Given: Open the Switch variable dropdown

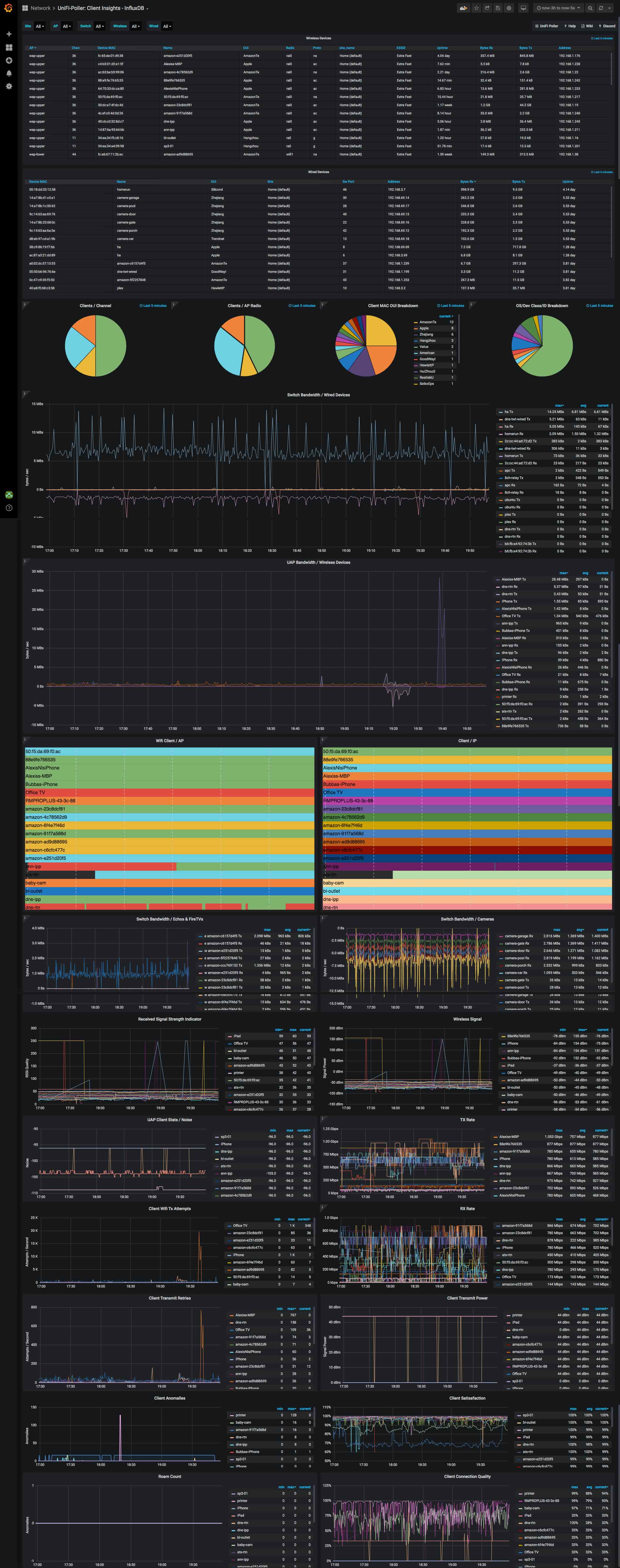Looking at the screenshot, I should pyautogui.click(x=99, y=26).
